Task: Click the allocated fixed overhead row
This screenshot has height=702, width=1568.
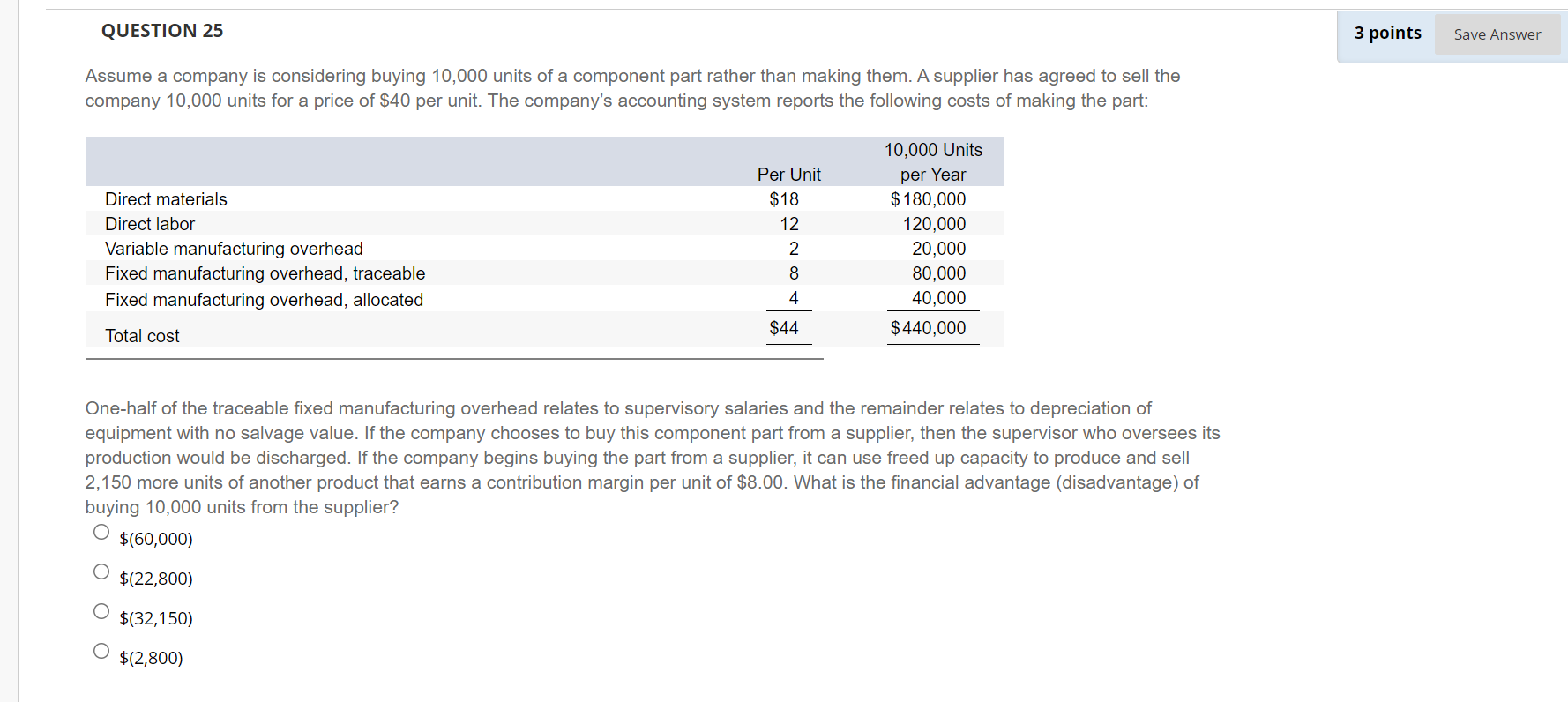Action: pyautogui.click(x=263, y=300)
